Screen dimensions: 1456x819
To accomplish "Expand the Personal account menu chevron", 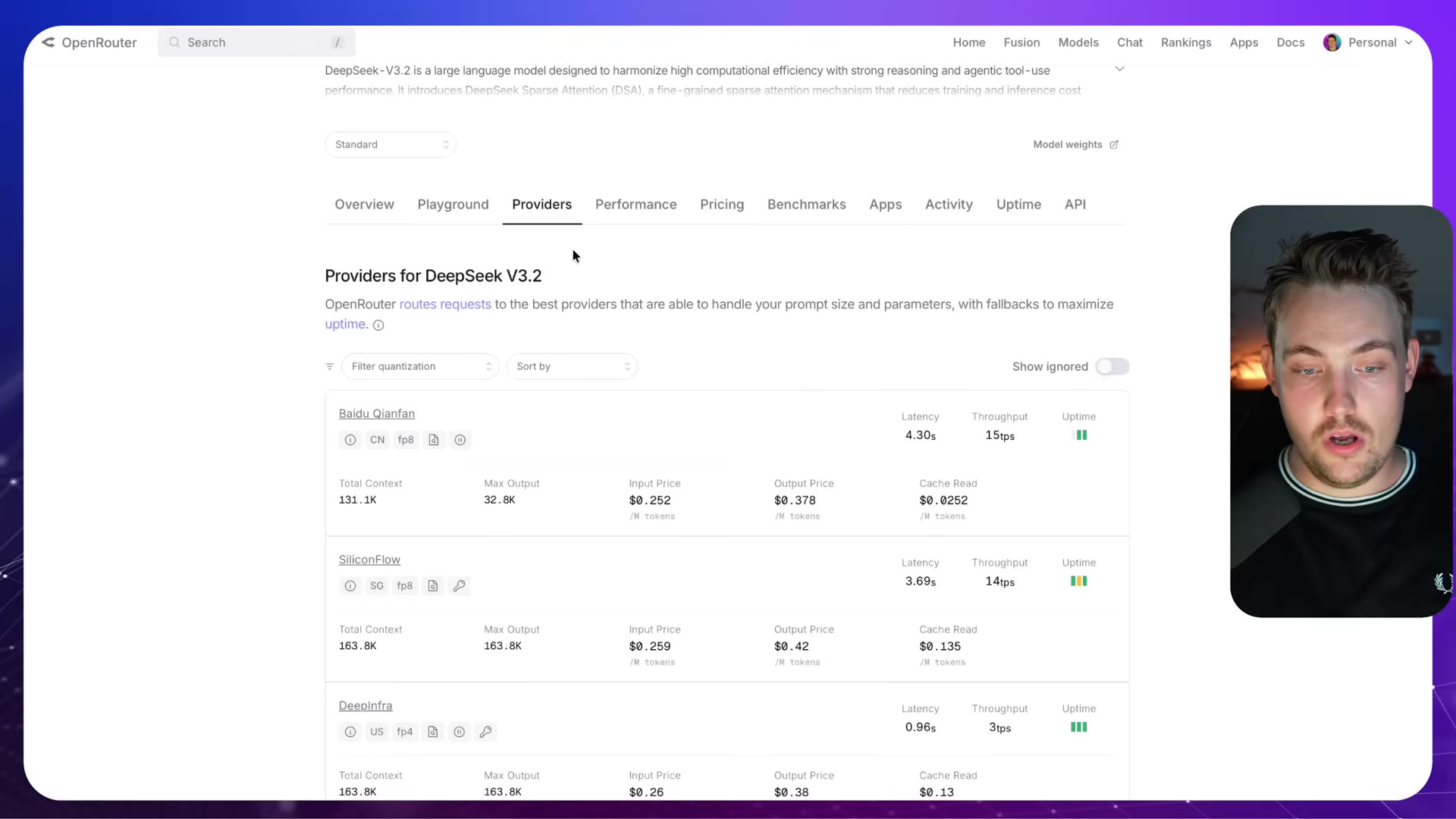I will point(1409,42).
